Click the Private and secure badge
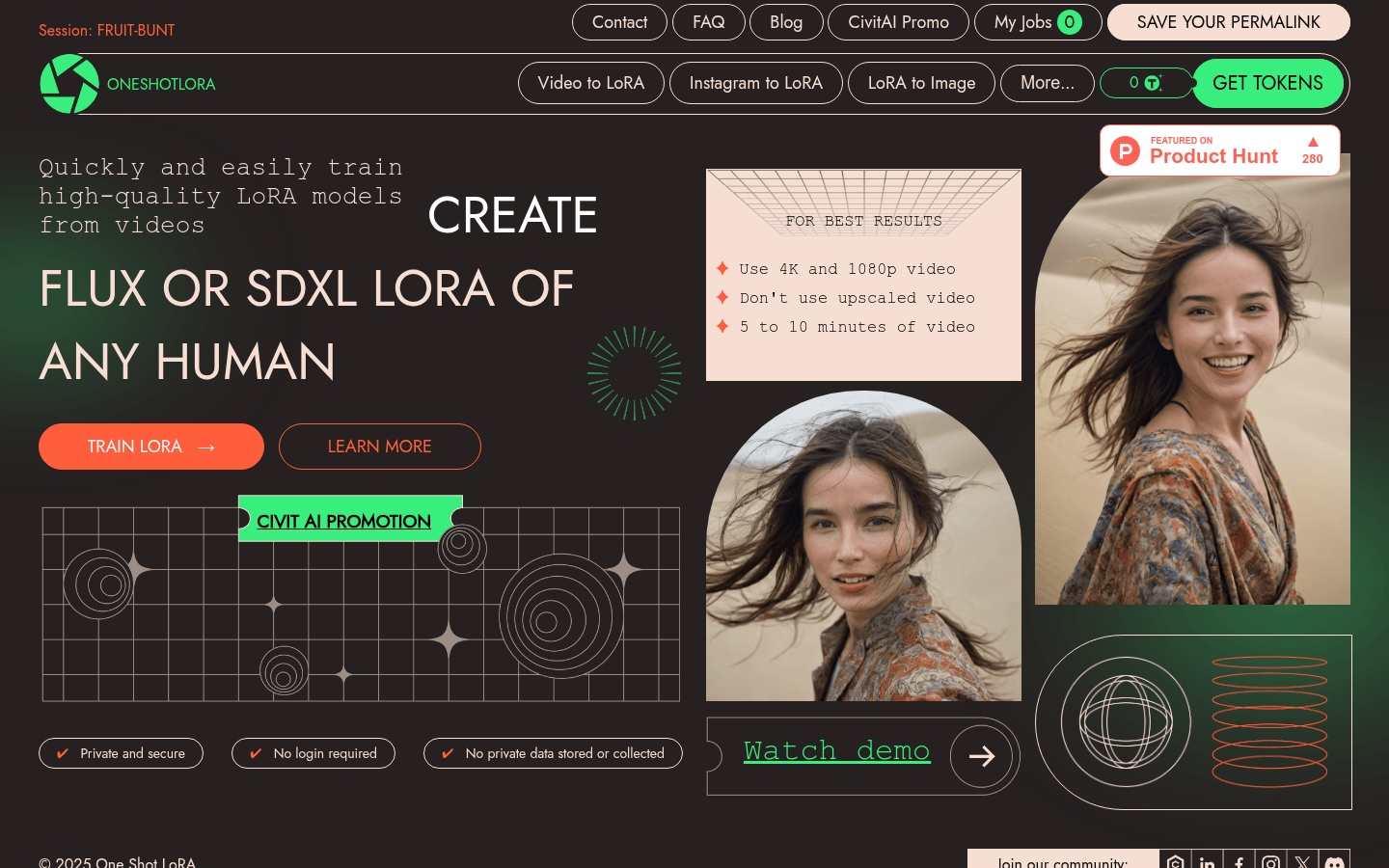 point(121,753)
